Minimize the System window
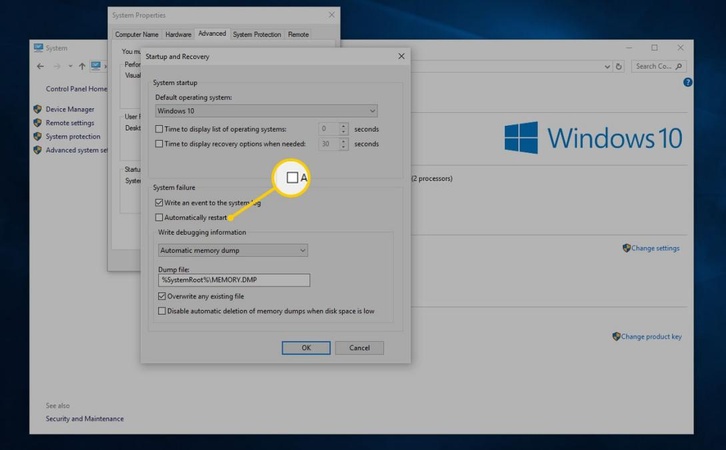 pos(629,48)
